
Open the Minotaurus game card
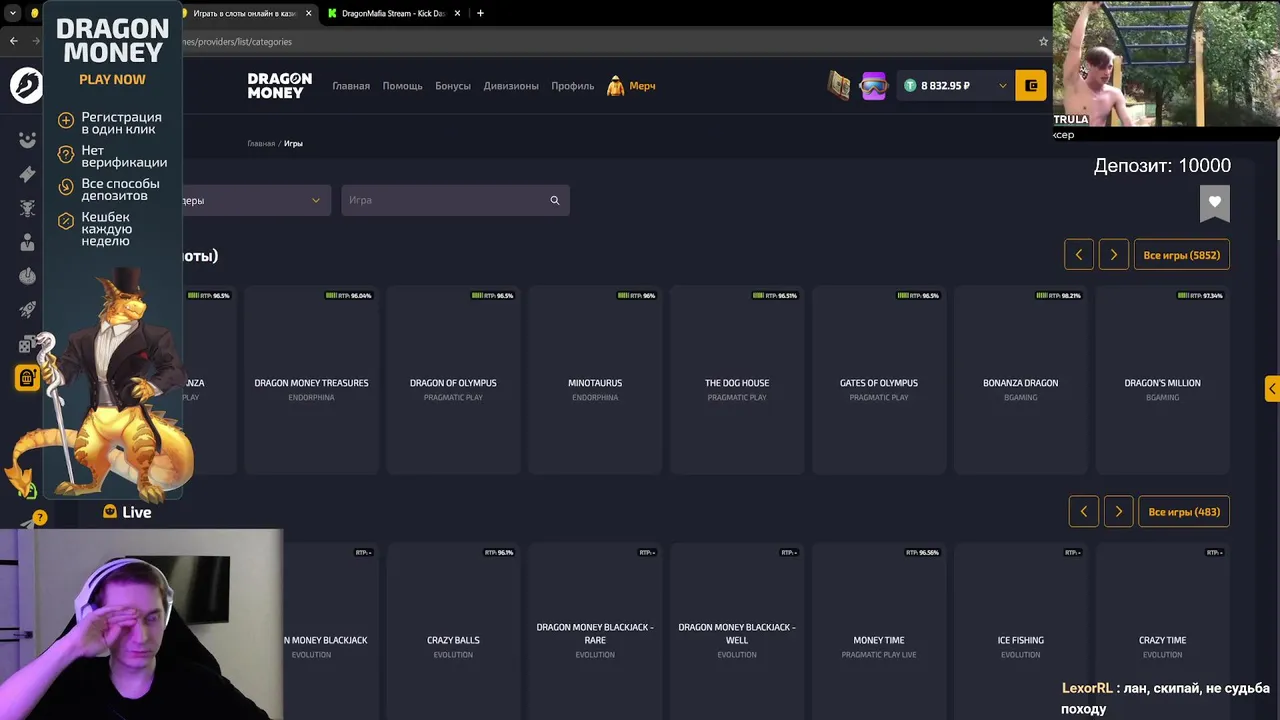pyautogui.click(x=595, y=380)
